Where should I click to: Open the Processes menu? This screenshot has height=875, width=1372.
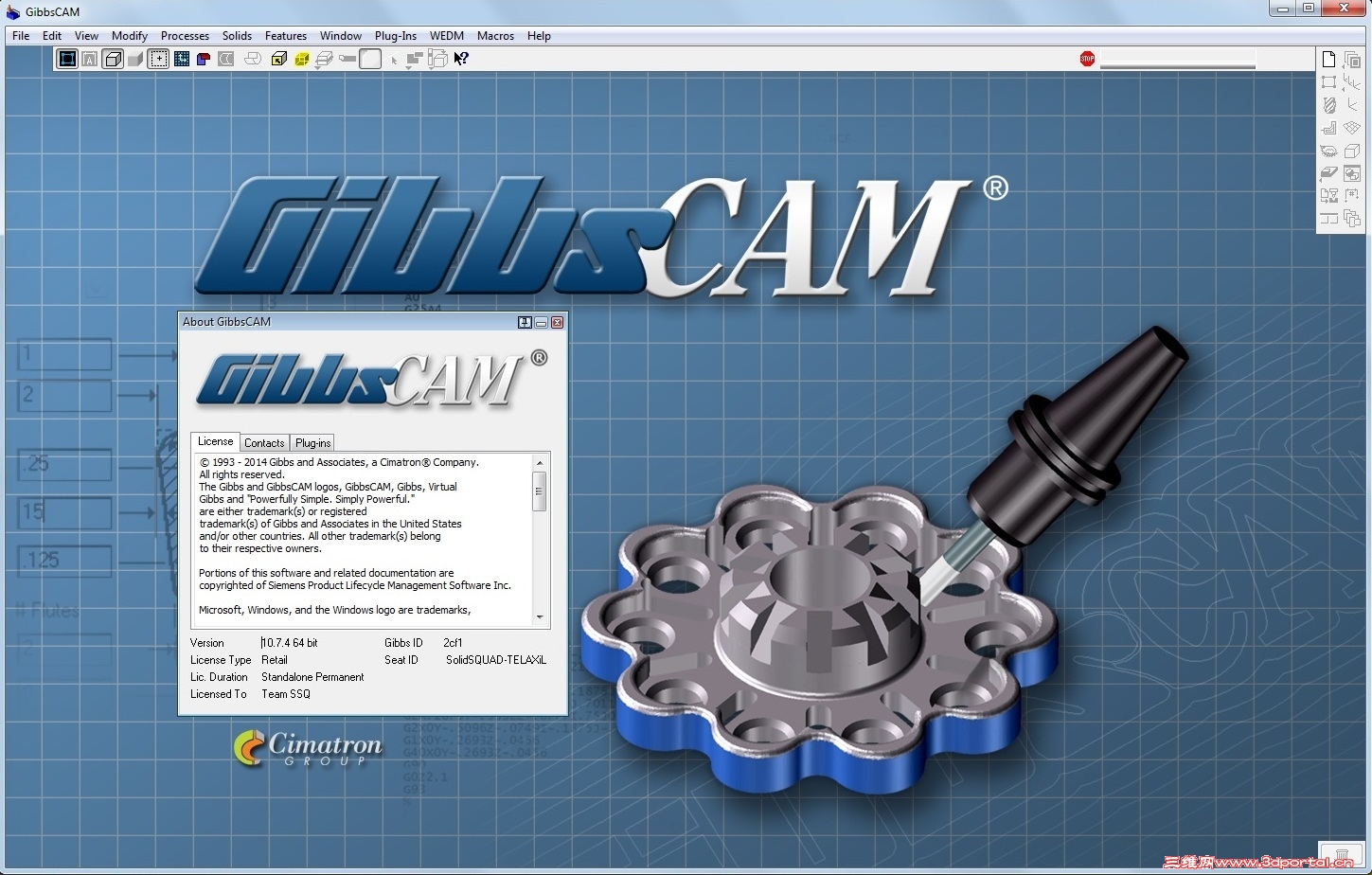[185, 36]
